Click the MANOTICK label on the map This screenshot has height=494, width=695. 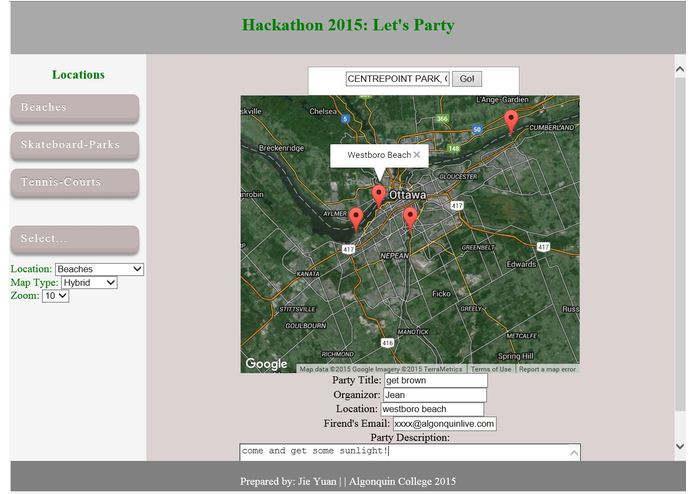[x=413, y=332]
